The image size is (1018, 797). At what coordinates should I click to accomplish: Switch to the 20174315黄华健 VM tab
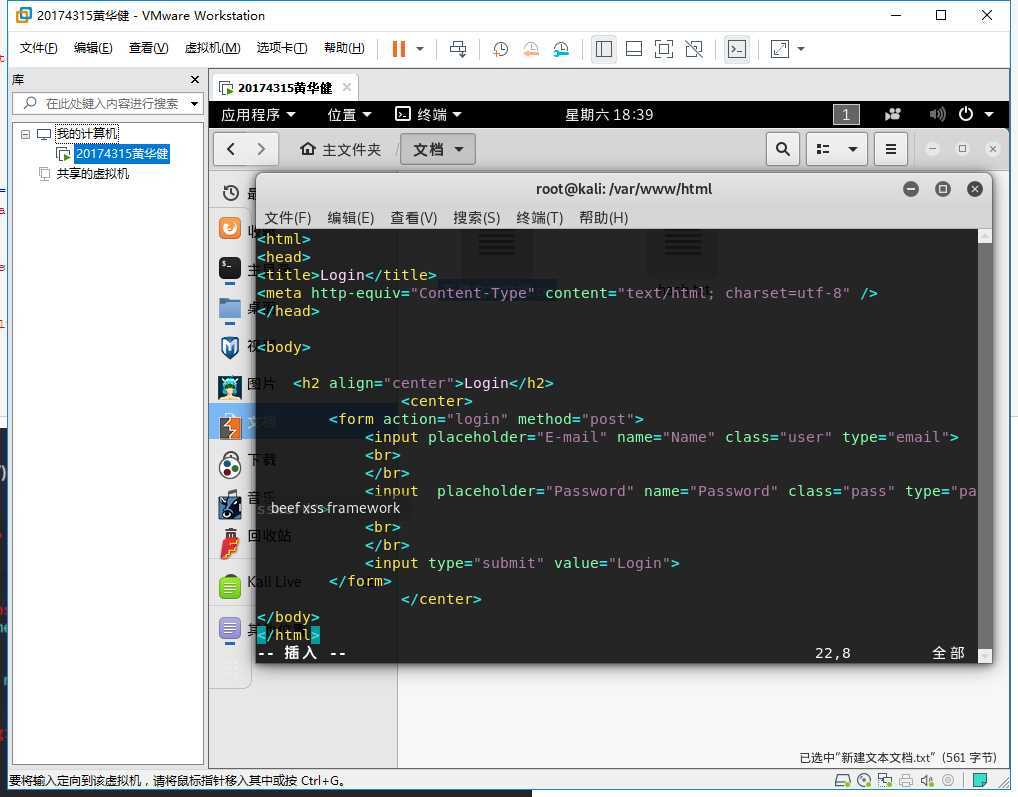(x=284, y=88)
